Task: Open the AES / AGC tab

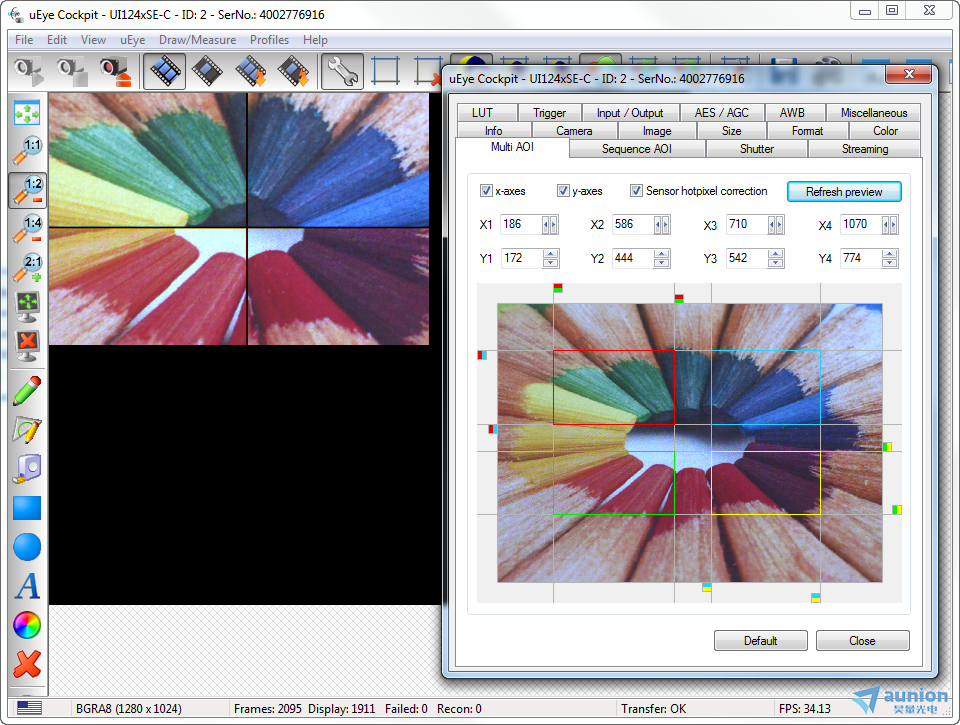Action: [x=721, y=113]
